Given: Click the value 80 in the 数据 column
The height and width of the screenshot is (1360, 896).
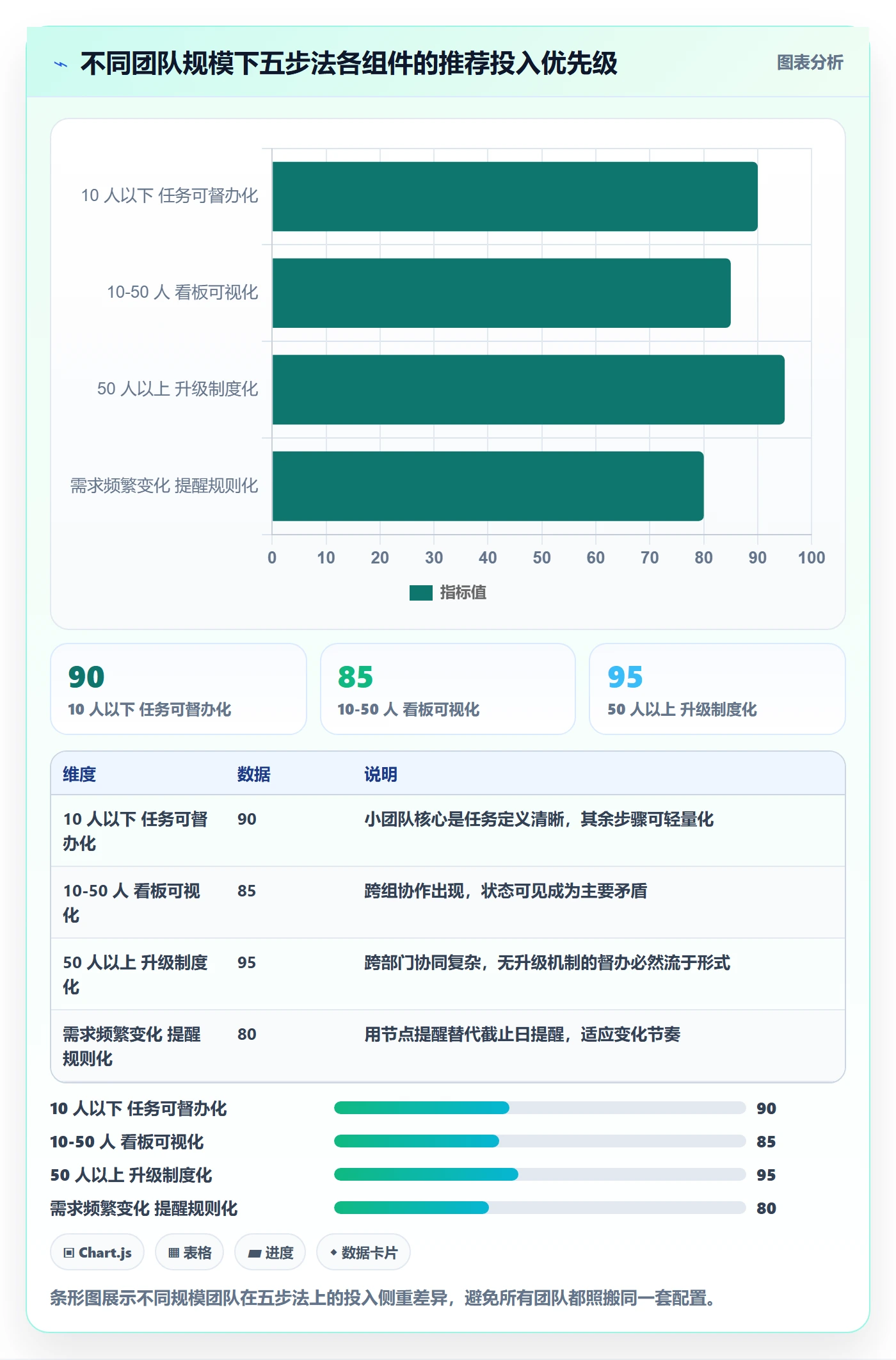Looking at the screenshot, I should click(x=247, y=1034).
